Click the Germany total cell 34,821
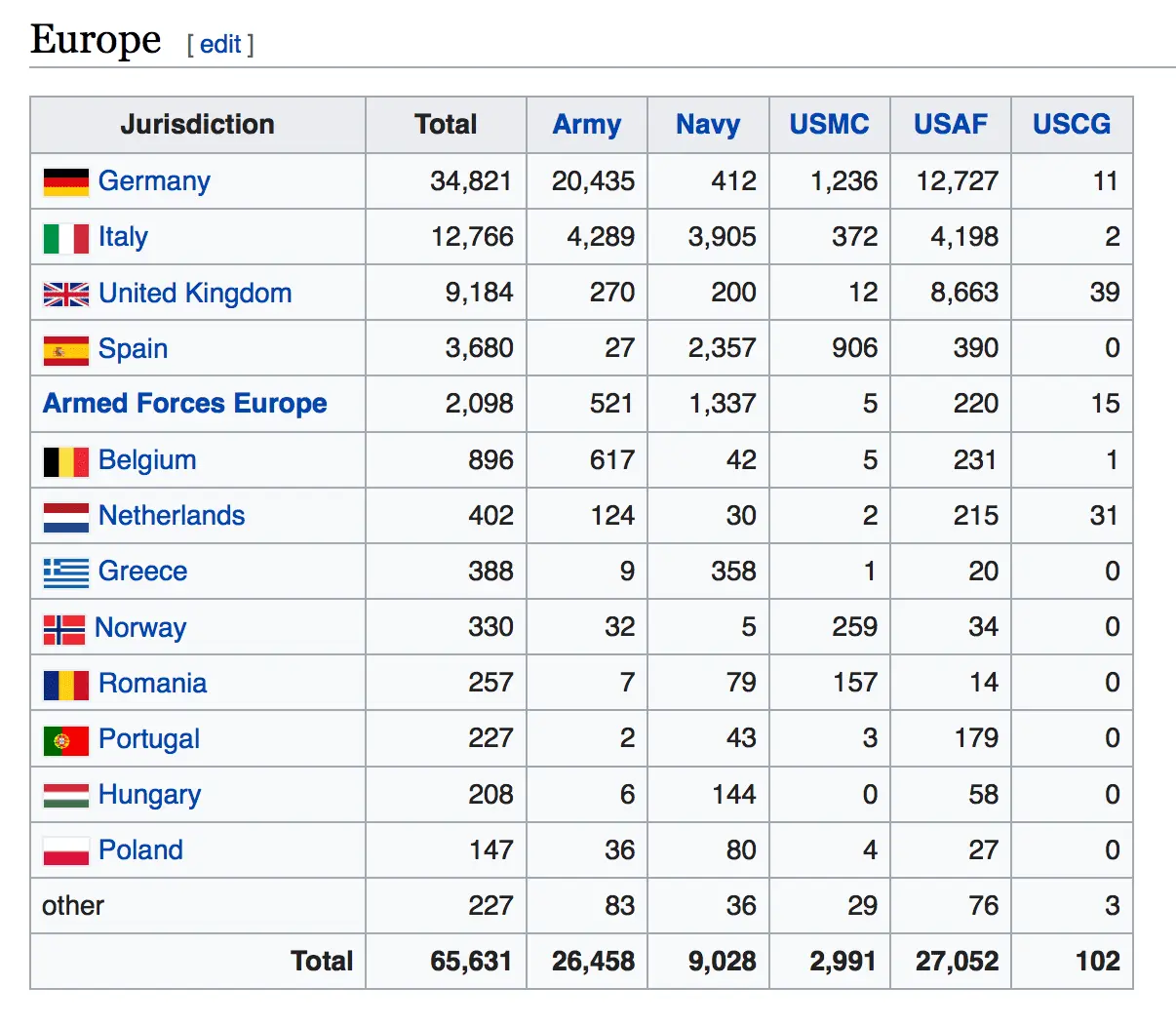Image resolution: width=1176 pixels, height=1026 pixels. [470, 181]
